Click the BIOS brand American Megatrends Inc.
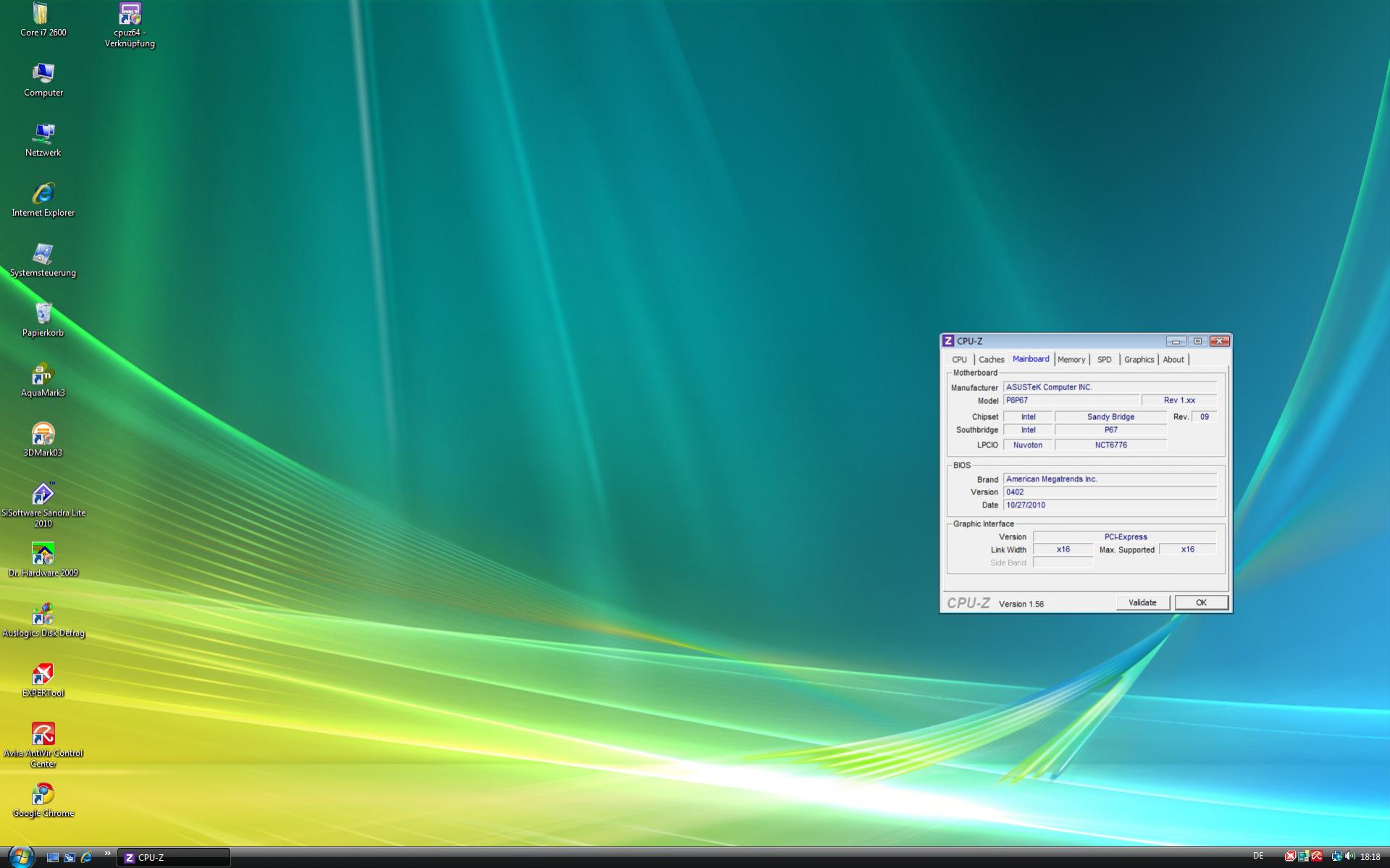 pyautogui.click(x=1110, y=479)
